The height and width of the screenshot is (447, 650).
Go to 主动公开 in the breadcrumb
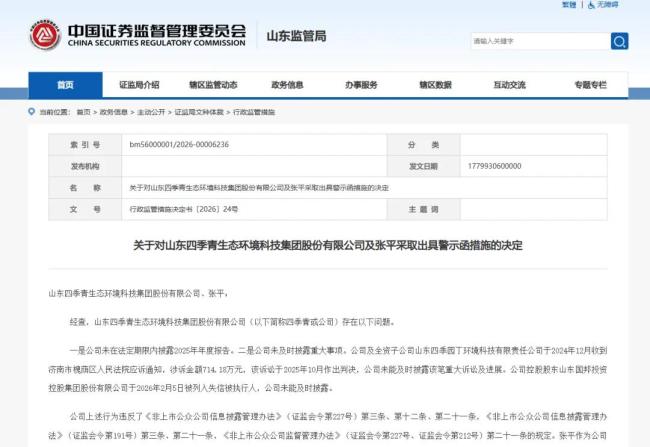coord(151,112)
